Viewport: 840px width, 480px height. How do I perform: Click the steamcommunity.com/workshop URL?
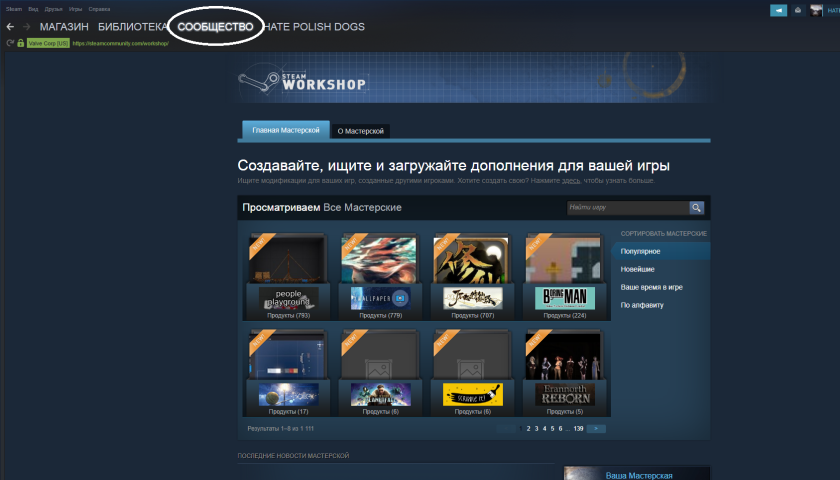coord(121,43)
